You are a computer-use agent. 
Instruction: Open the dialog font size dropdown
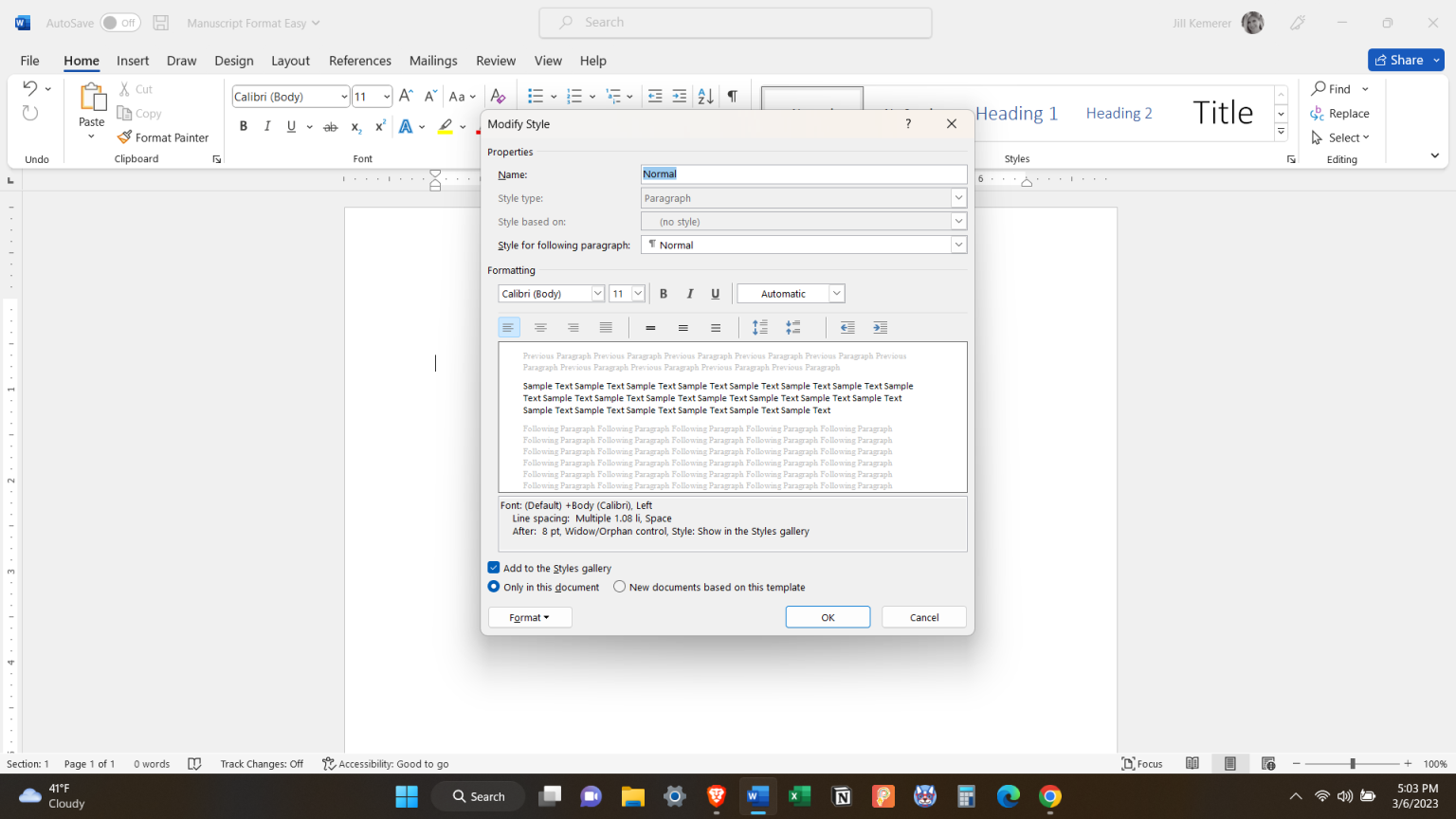[638, 294]
